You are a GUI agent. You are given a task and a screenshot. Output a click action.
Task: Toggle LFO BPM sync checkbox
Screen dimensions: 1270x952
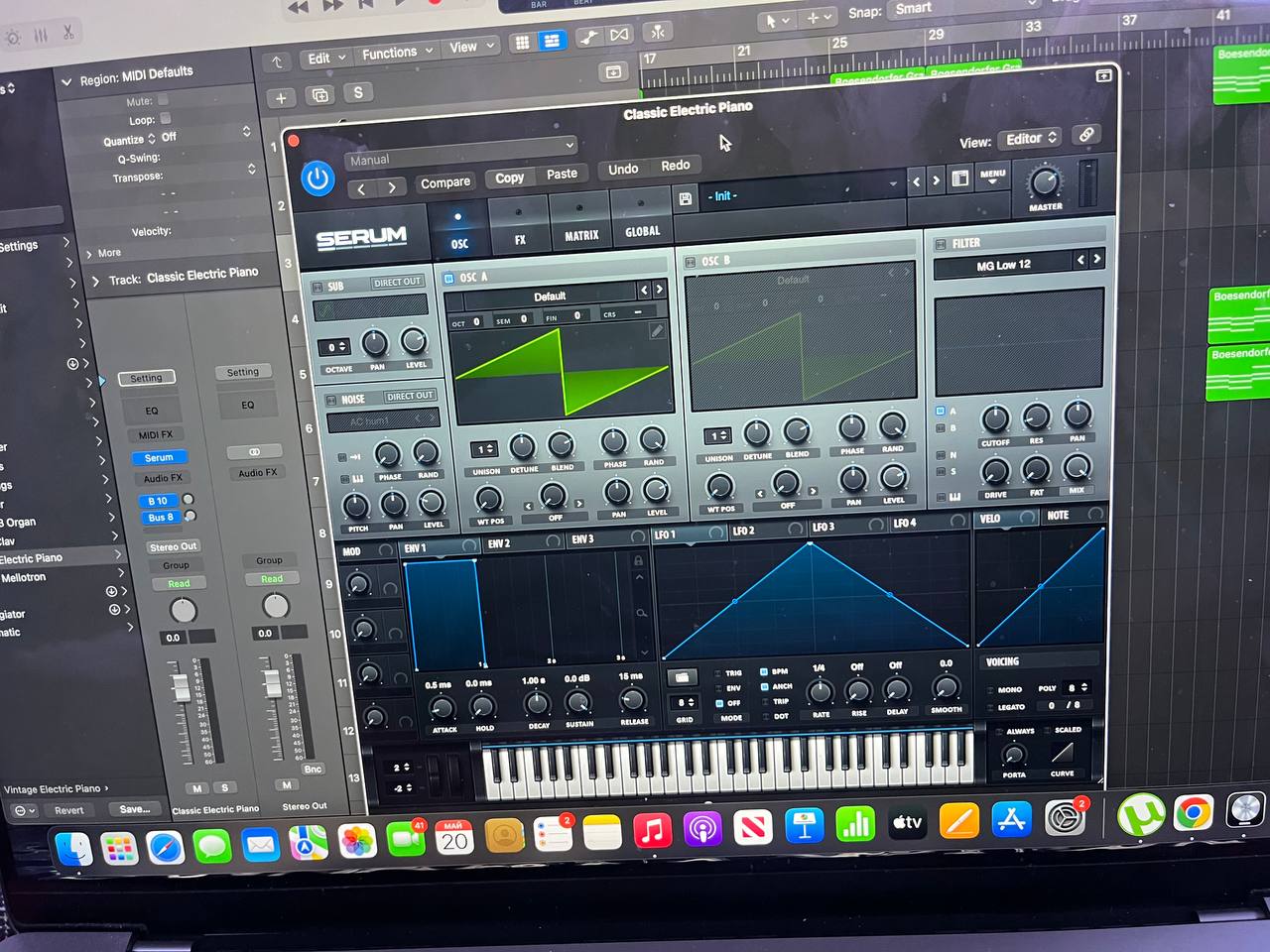click(764, 671)
